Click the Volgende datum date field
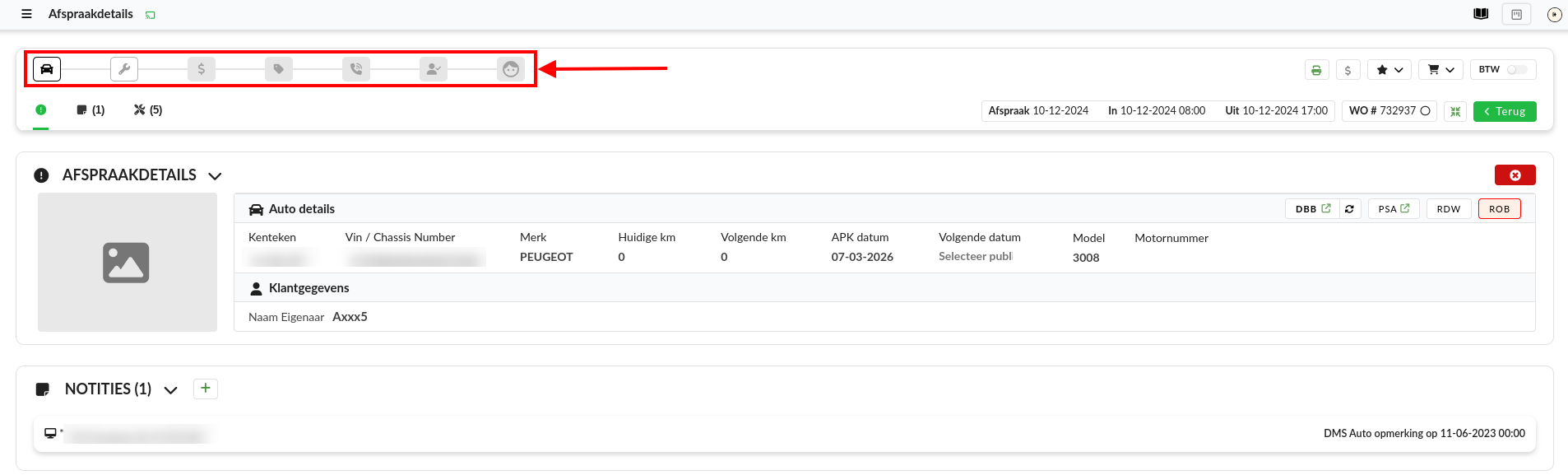The image size is (1568, 475). coord(976,257)
